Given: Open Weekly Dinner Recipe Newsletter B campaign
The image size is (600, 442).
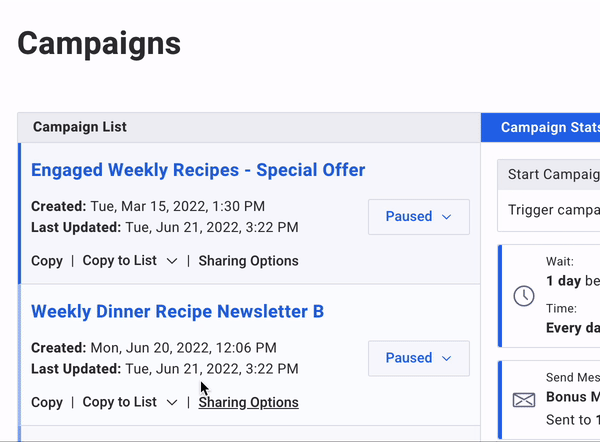Looking at the screenshot, I should 177,312.
